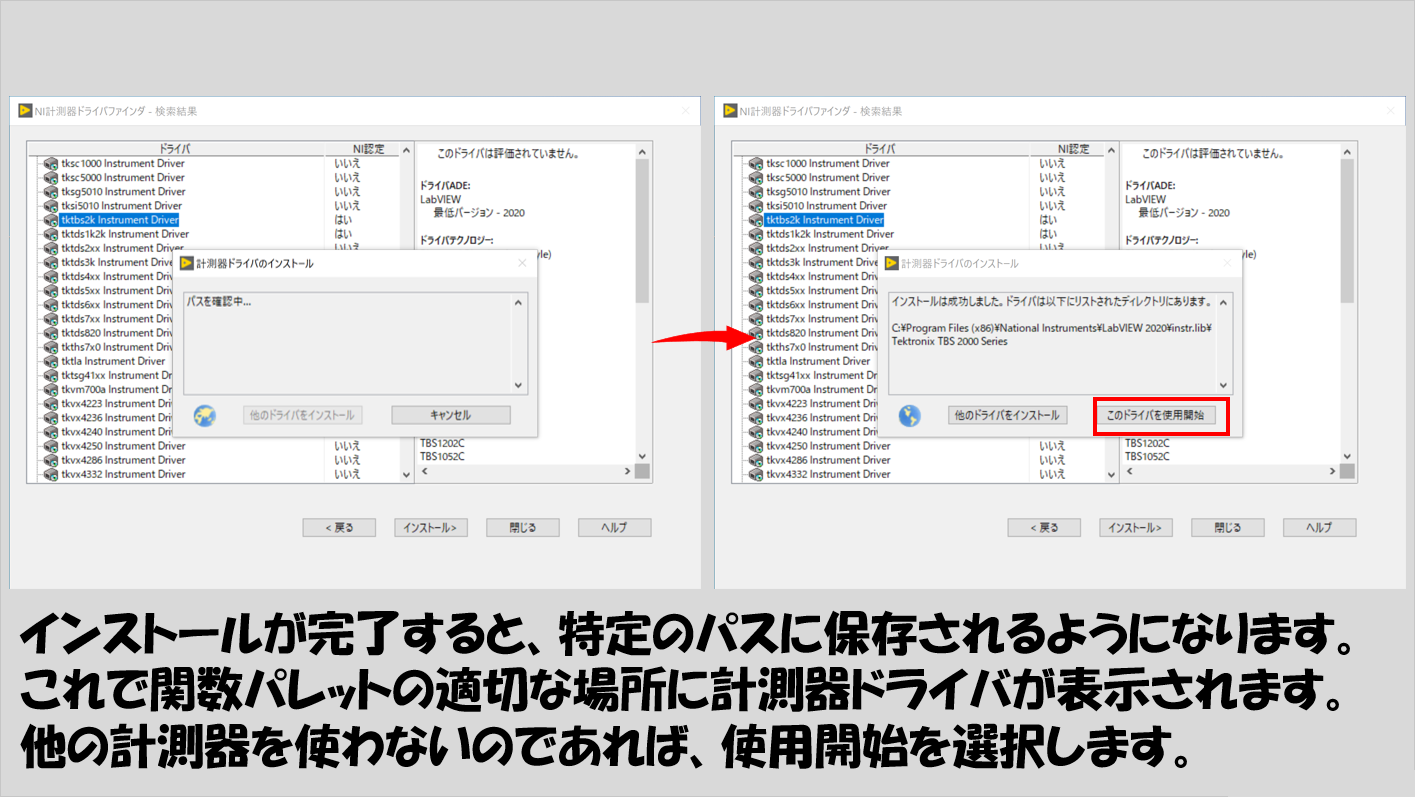Viewport: 1415px width, 797px height.
Task: Click 'ドライバ' column header in left window
Action: tap(177, 149)
